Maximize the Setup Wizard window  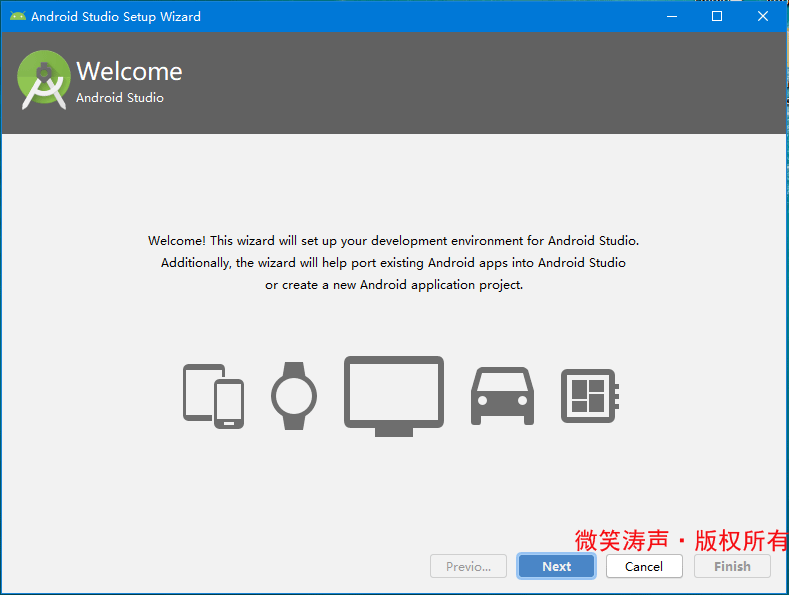tap(717, 16)
